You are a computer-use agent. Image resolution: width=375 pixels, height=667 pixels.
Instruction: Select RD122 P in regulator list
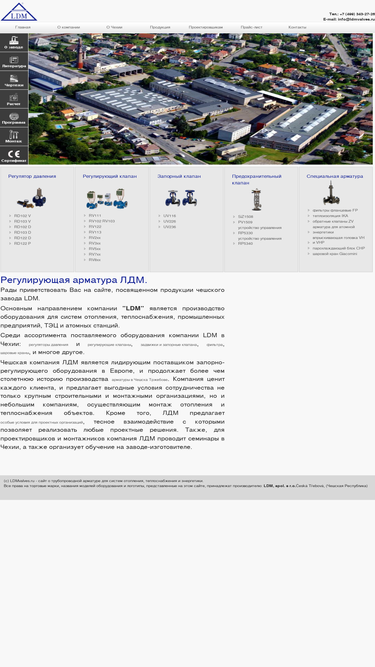tap(23, 244)
